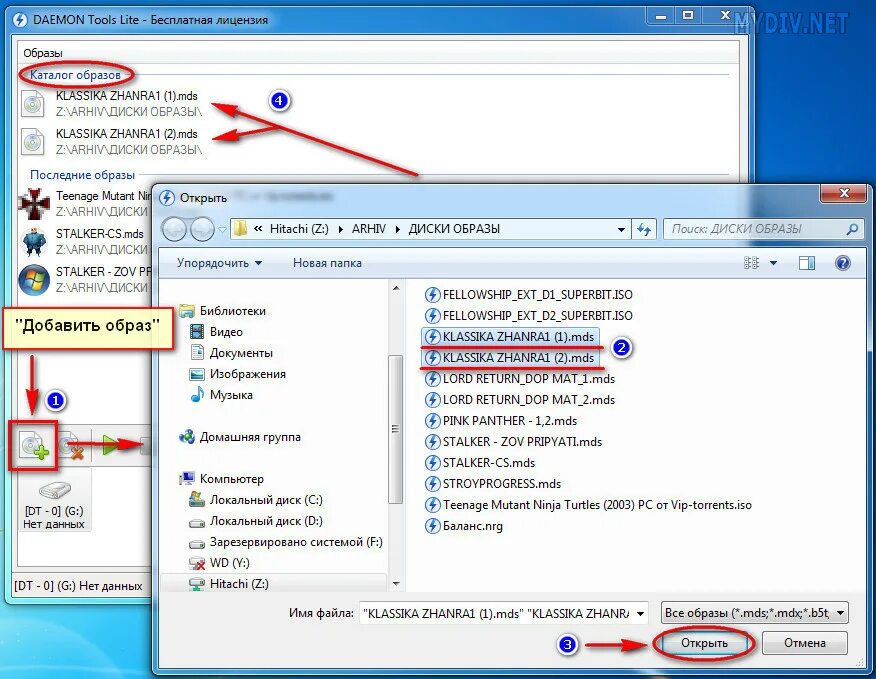
Task: Click the Refresh button next to address bar
Action: pyautogui.click(x=644, y=229)
